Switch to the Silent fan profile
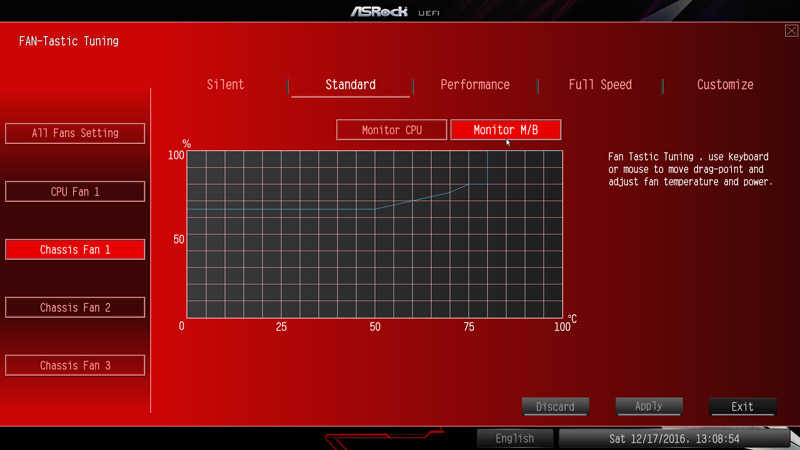Image resolution: width=800 pixels, height=450 pixels. [225, 85]
